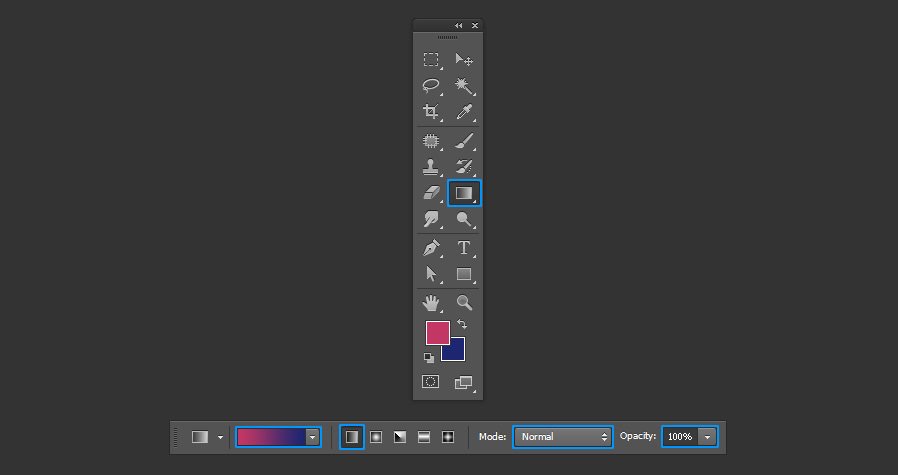
Task: Select the Gradient tool in toolbox
Action: 464,193
